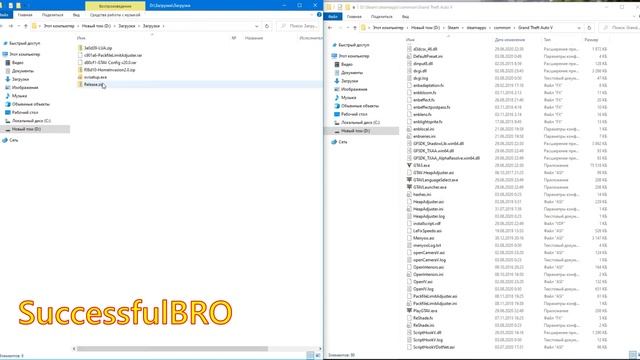This screenshot has height=360, width=640.
Task: Select OpenIV.asi file
Action: [422, 282]
